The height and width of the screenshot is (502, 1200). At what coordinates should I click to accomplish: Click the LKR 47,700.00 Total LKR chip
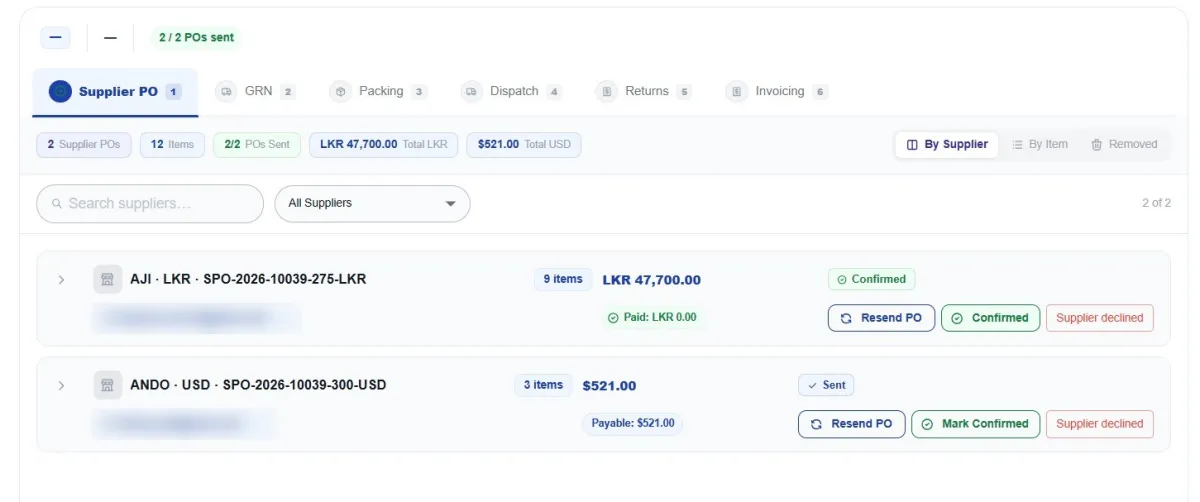tap(384, 145)
